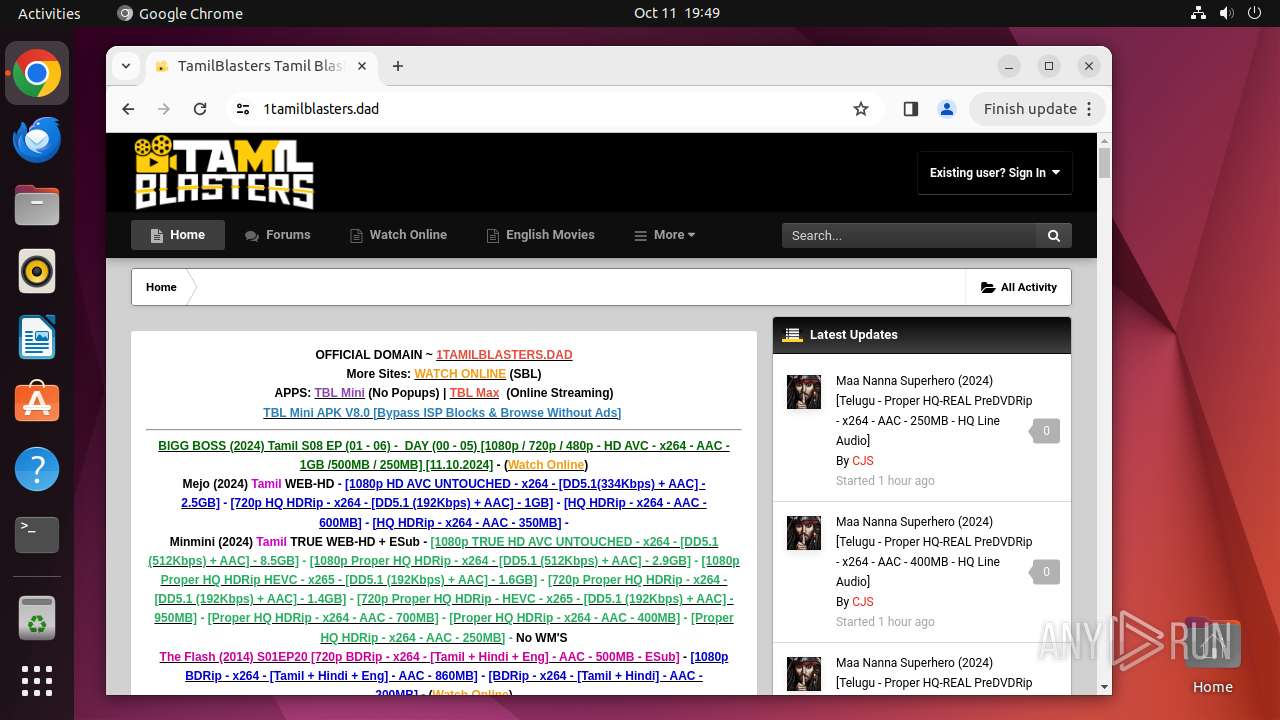Screen dimensions: 1280x720
Task: Open Activities overview
Action: click(x=49, y=13)
